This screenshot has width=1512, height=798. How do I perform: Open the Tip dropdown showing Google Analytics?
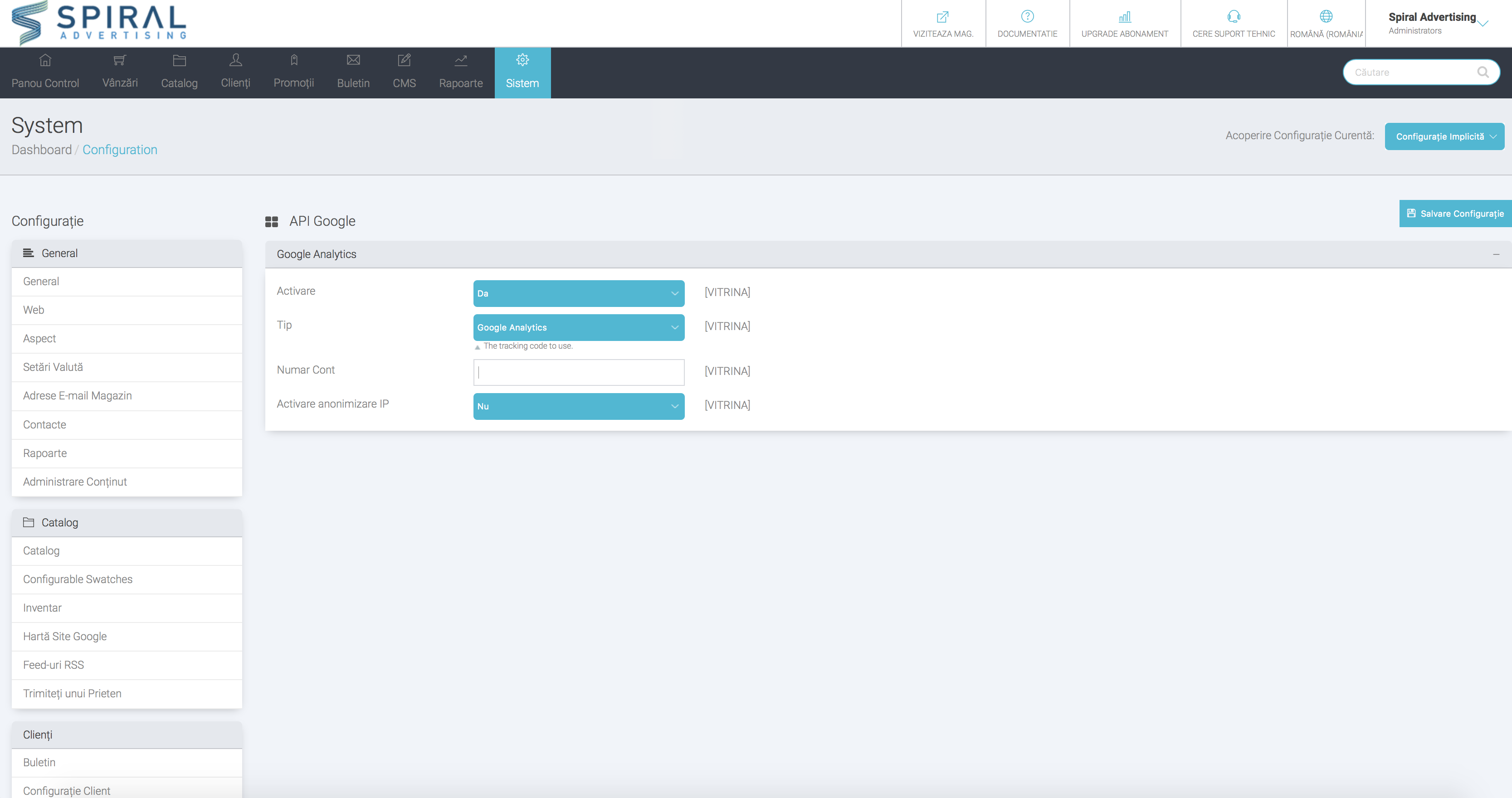pos(579,327)
